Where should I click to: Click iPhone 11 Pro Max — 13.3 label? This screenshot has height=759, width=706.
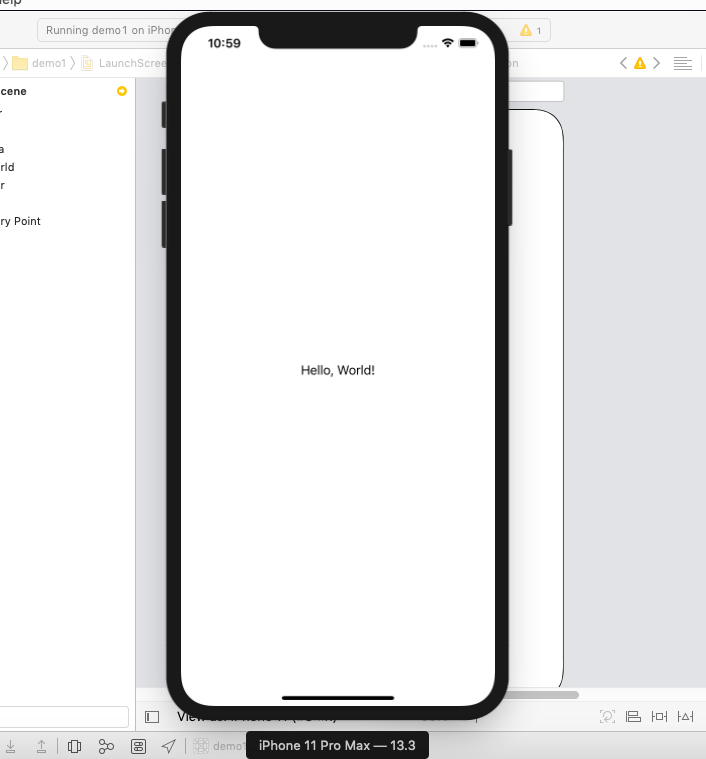(x=337, y=745)
